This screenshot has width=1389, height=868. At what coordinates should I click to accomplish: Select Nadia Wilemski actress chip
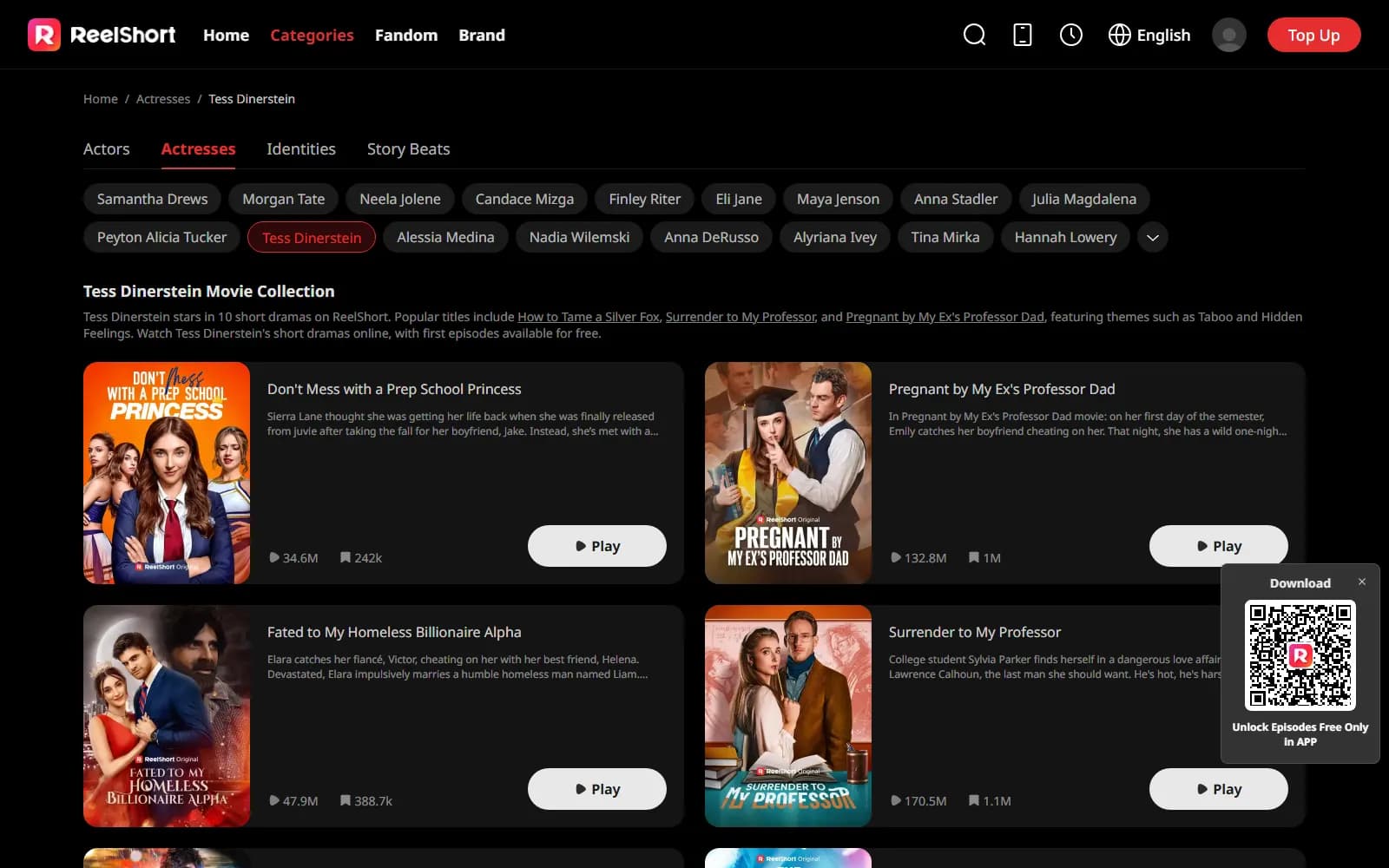(579, 237)
